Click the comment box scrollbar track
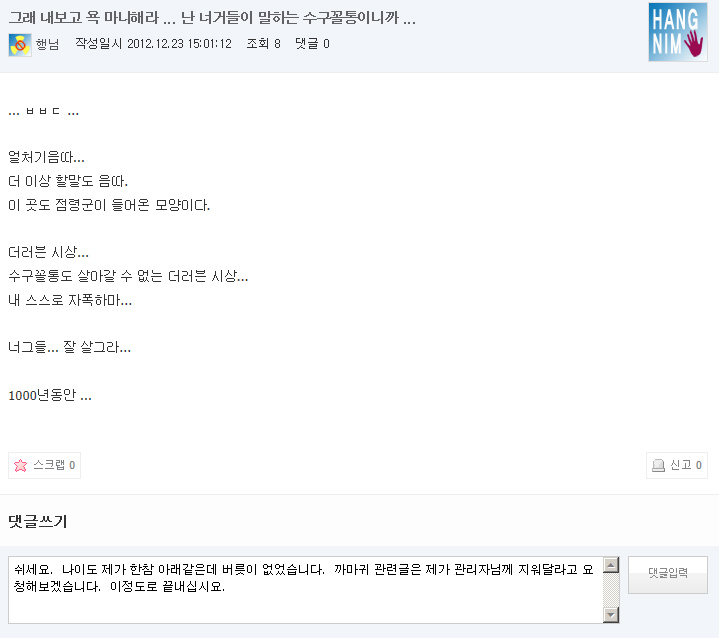 point(611,590)
